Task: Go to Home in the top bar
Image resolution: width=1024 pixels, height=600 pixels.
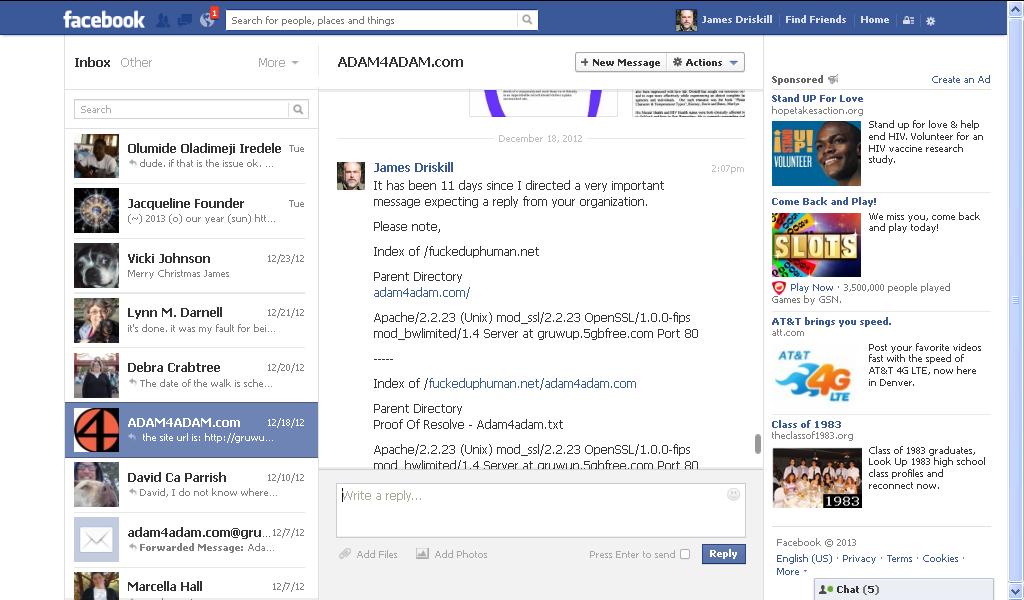Action: tap(874, 20)
